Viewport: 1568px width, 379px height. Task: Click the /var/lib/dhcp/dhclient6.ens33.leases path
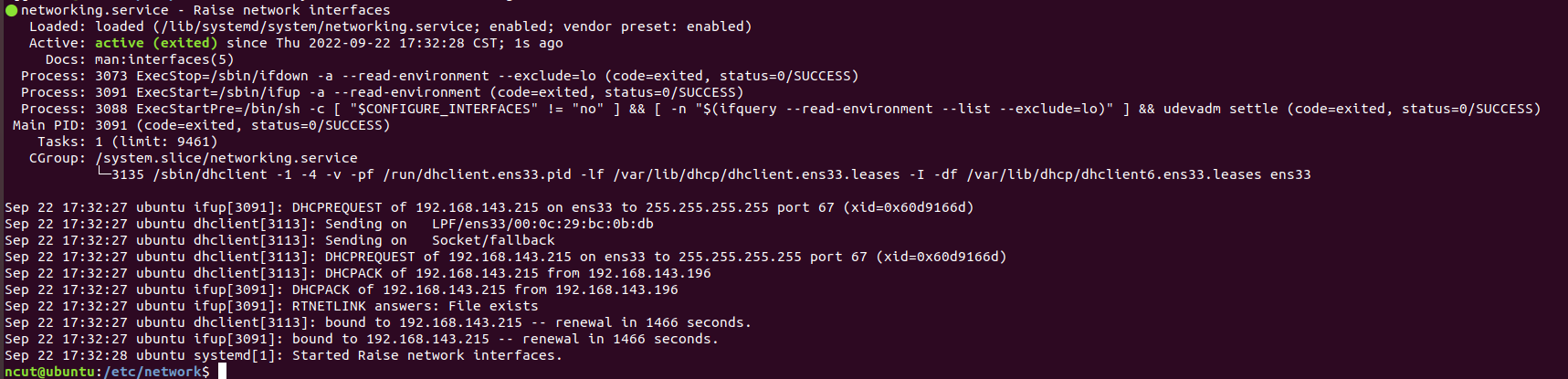click(1114, 174)
